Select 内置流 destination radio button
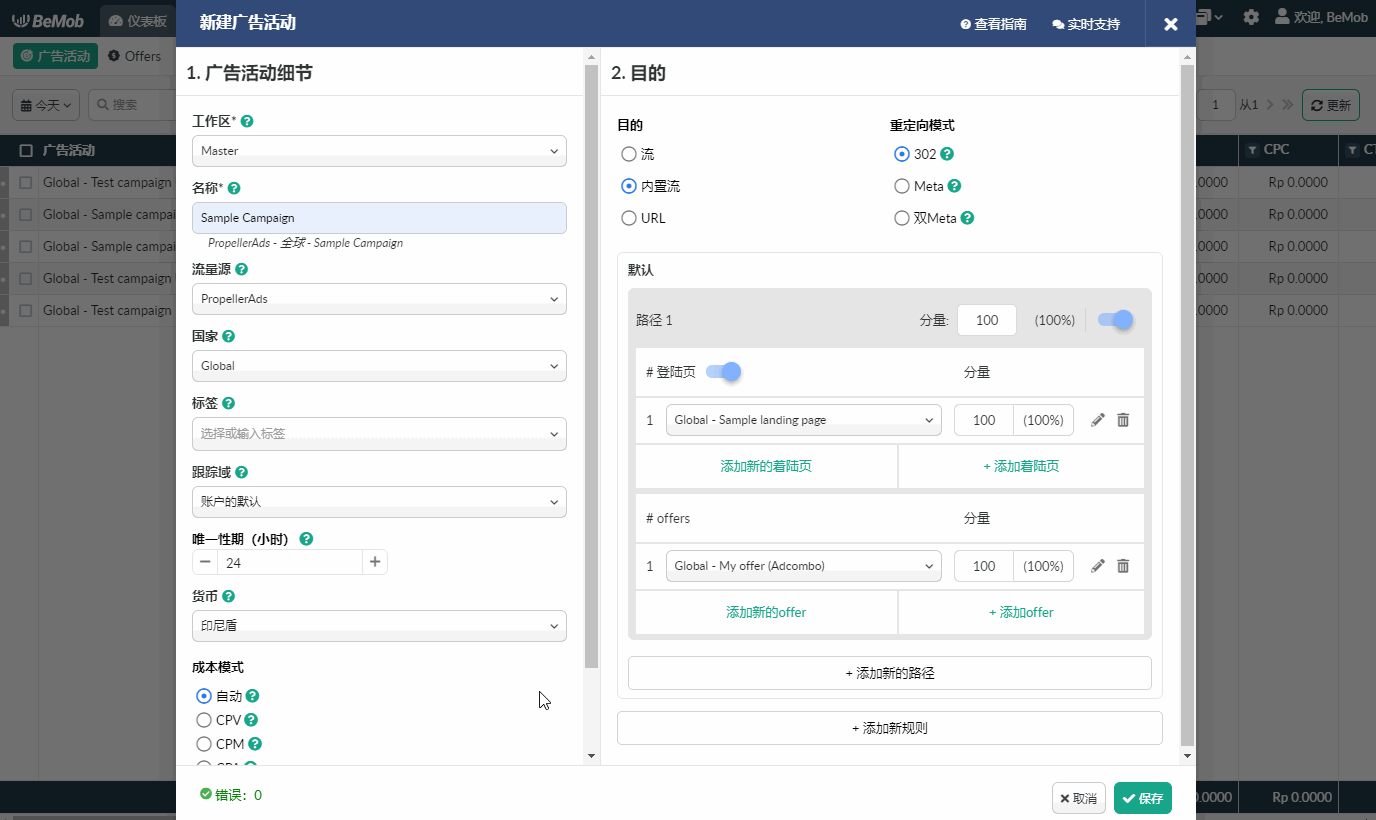The width and height of the screenshot is (1376, 820). pyautogui.click(x=629, y=186)
